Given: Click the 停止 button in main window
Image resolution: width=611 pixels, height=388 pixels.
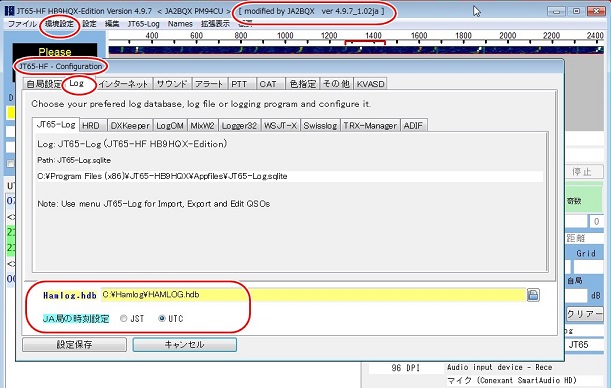Looking at the screenshot, I should [x=584, y=172].
